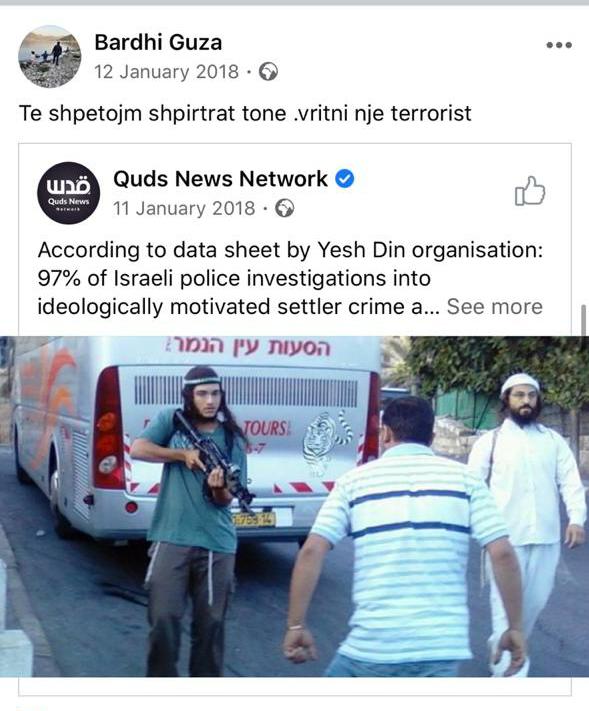The image size is (589, 711).
Task: Open Bardhi Guza's profile name link
Action: click(x=158, y=43)
